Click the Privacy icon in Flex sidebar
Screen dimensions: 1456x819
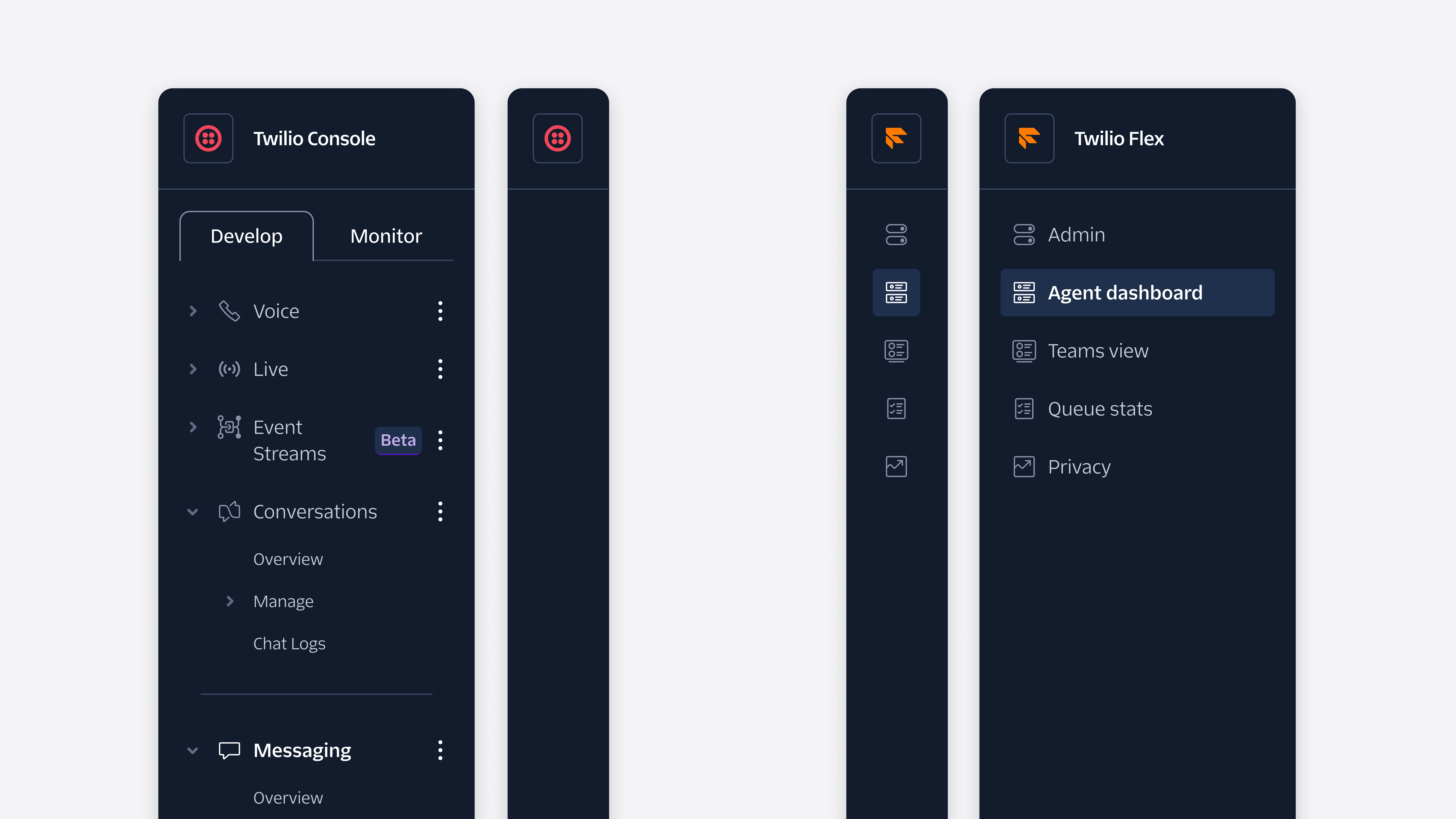click(x=895, y=466)
